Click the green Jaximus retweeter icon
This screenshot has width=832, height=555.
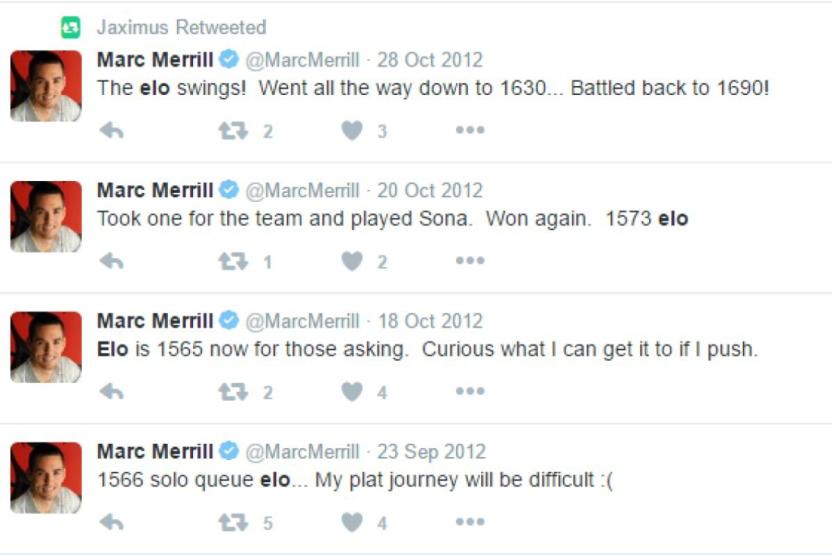coord(70,27)
